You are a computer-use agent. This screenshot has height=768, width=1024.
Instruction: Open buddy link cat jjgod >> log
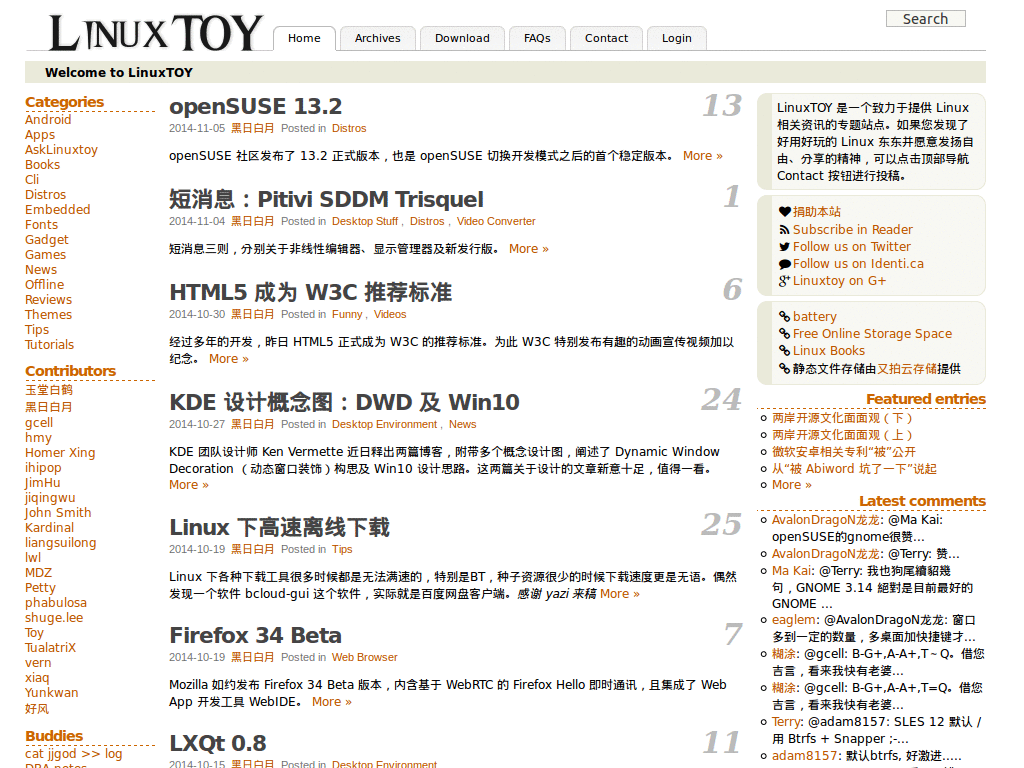coord(74,754)
